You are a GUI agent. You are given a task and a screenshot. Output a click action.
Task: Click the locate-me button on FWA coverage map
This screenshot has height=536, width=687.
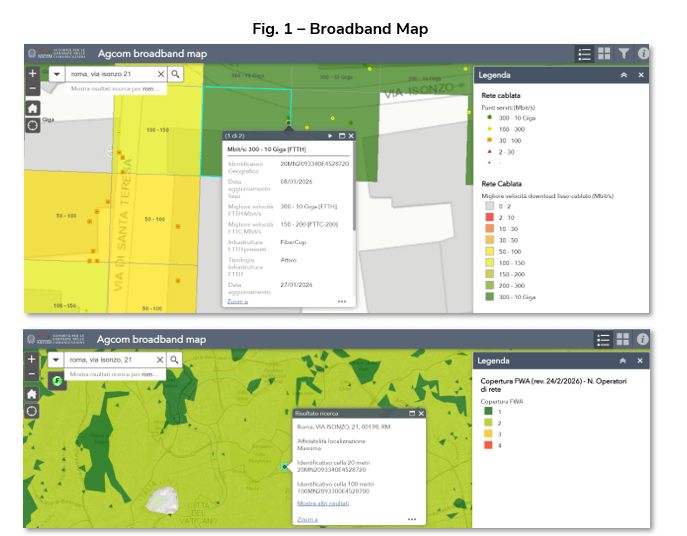(32, 410)
